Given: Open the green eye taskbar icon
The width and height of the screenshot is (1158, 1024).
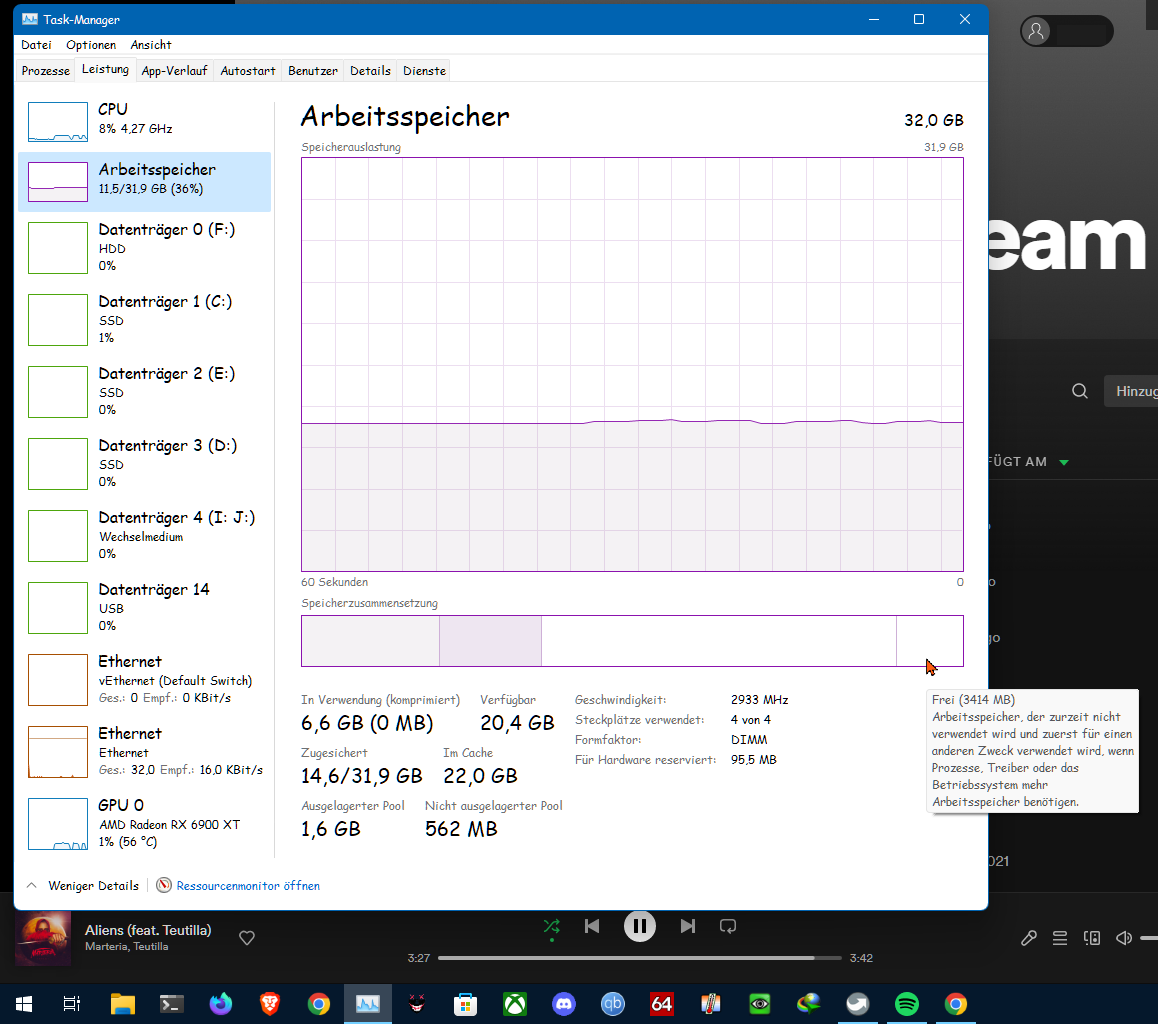Looking at the screenshot, I should click(760, 1004).
